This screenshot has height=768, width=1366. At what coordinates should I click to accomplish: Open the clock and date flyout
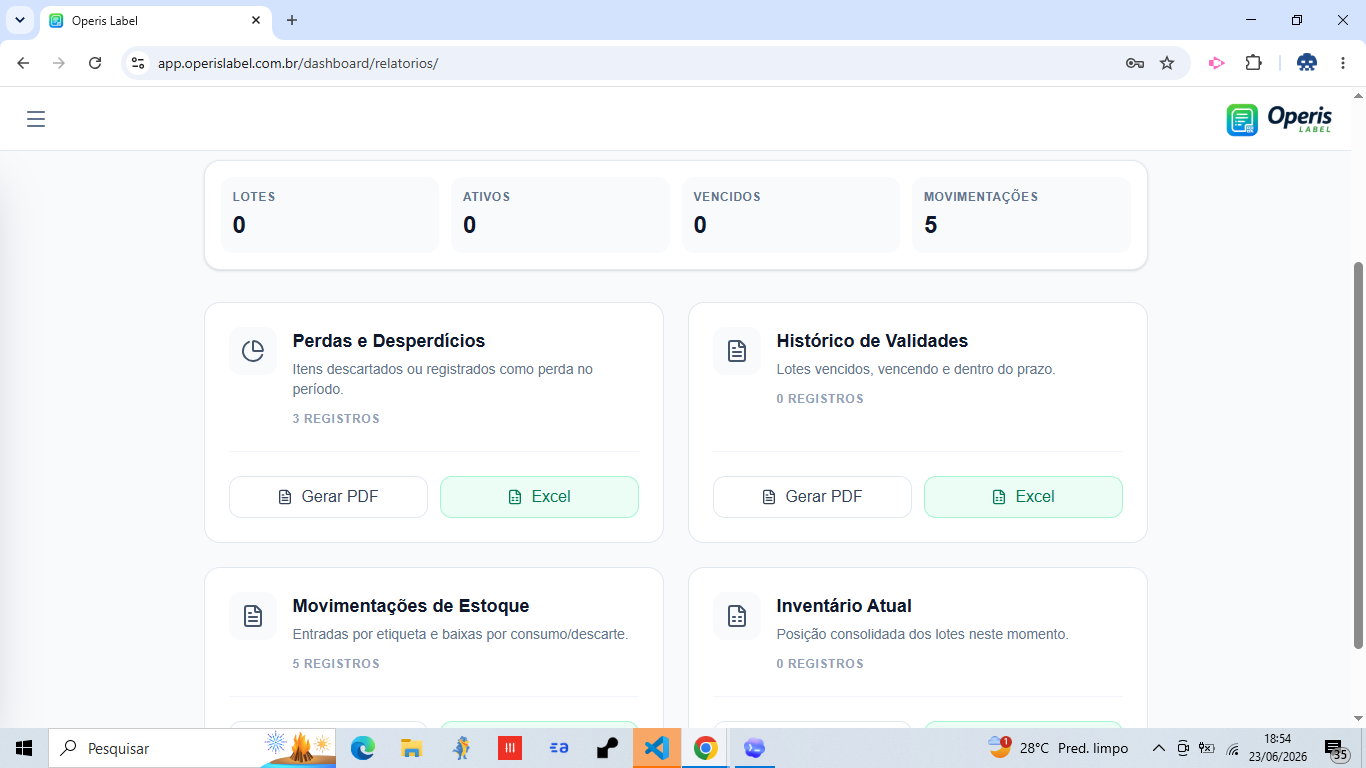coord(1277,748)
